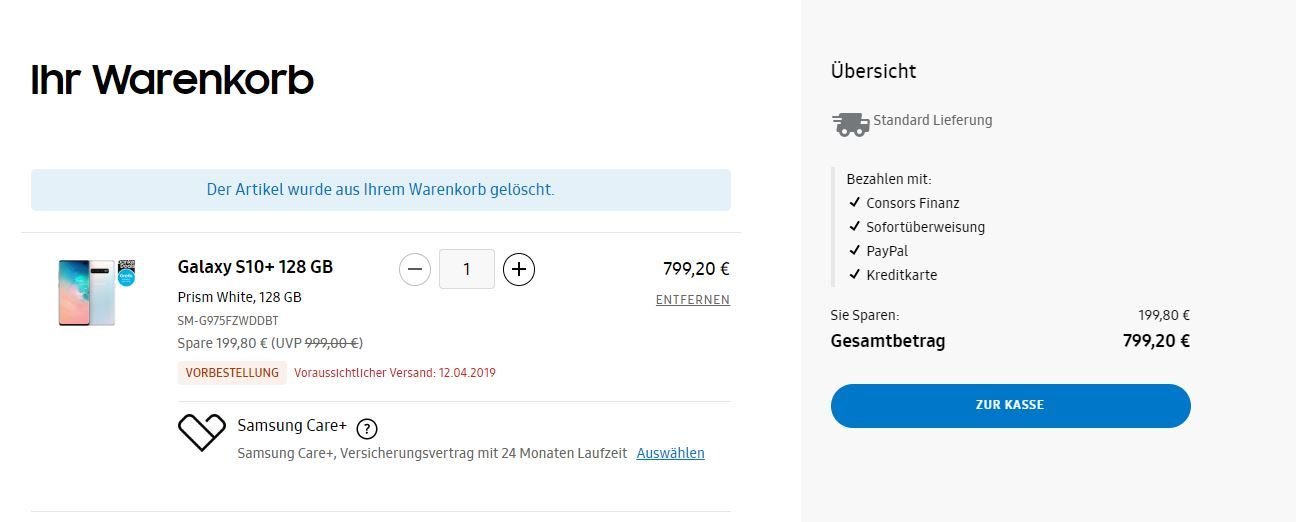
Task: Click the checkmark beside Kreditkarte
Action: [x=855, y=274]
